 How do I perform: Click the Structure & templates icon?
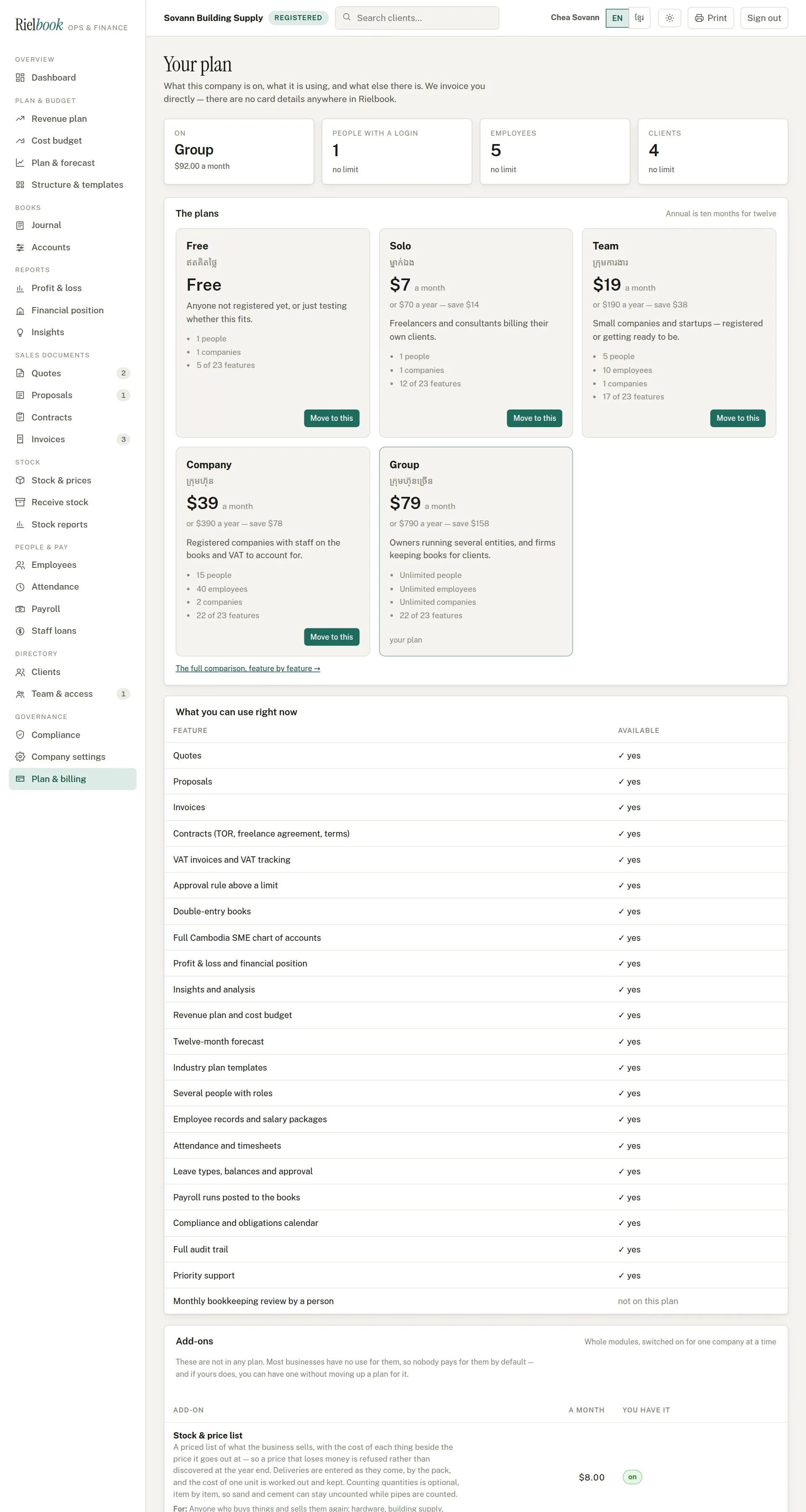(x=20, y=185)
